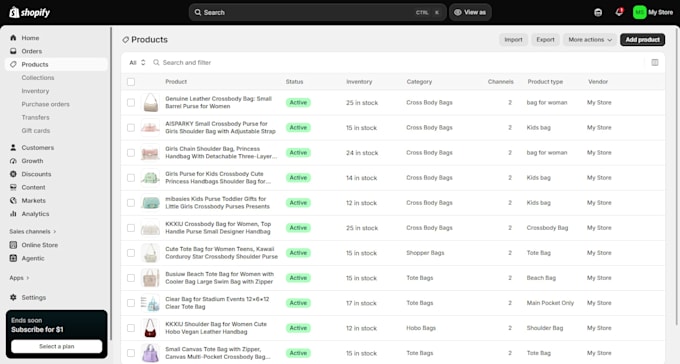The height and width of the screenshot is (364, 680).
Task: Open the All views selector
Action: (137, 62)
